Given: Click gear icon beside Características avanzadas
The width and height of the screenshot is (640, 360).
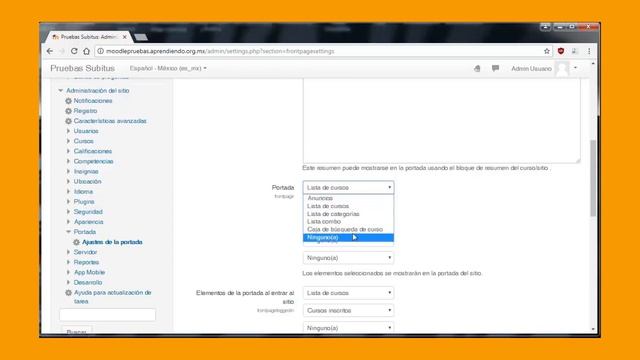Looking at the screenshot, I should [69, 121].
